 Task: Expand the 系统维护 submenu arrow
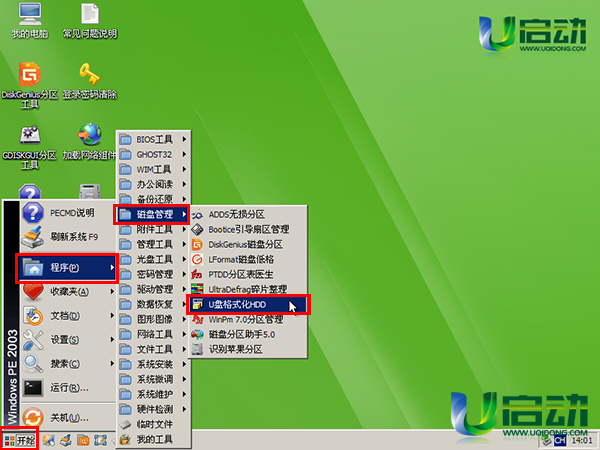[x=184, y=394]
